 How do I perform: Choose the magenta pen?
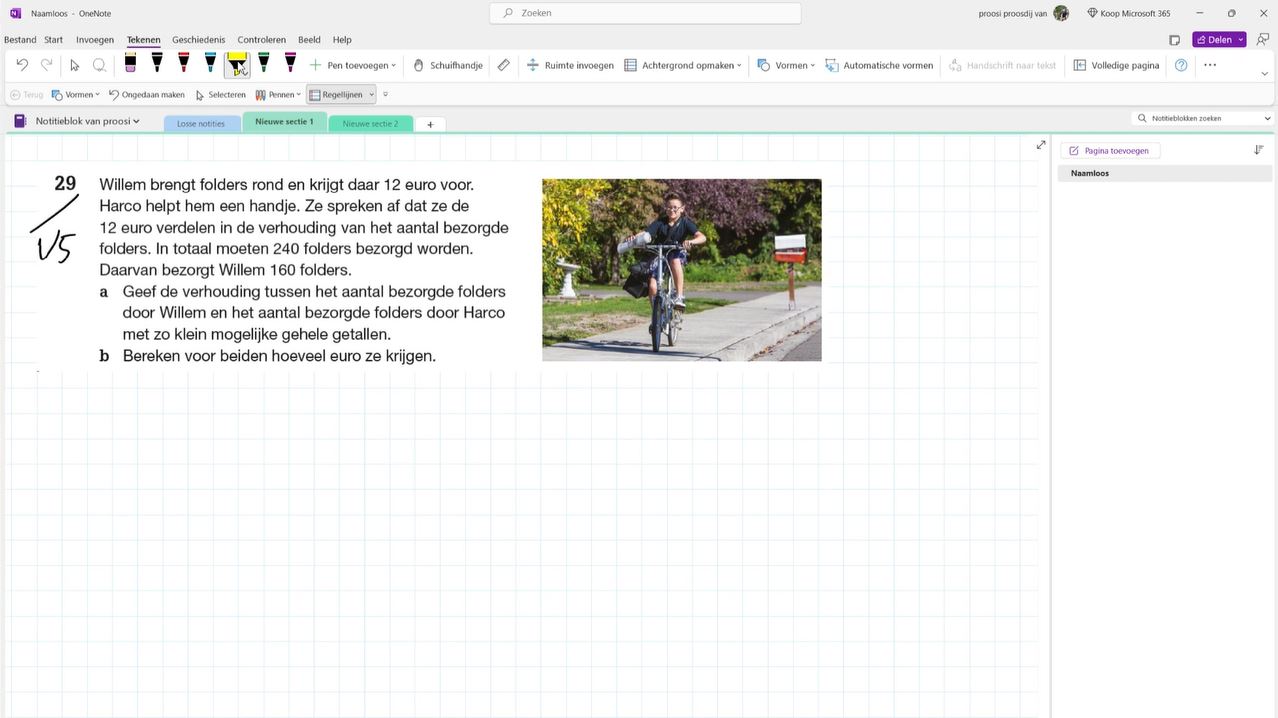(290, 64)
